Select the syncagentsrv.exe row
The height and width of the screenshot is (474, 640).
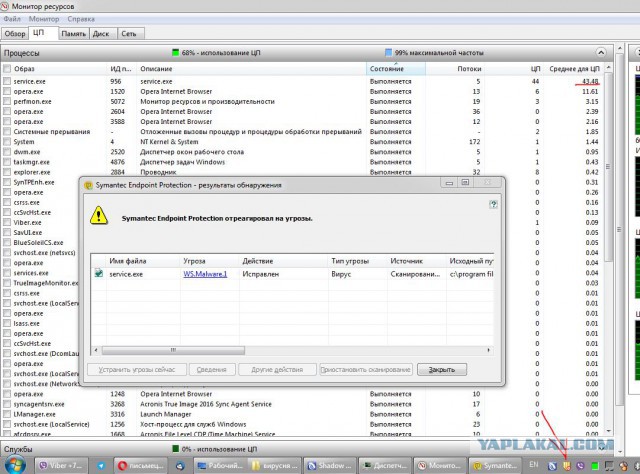304,404
